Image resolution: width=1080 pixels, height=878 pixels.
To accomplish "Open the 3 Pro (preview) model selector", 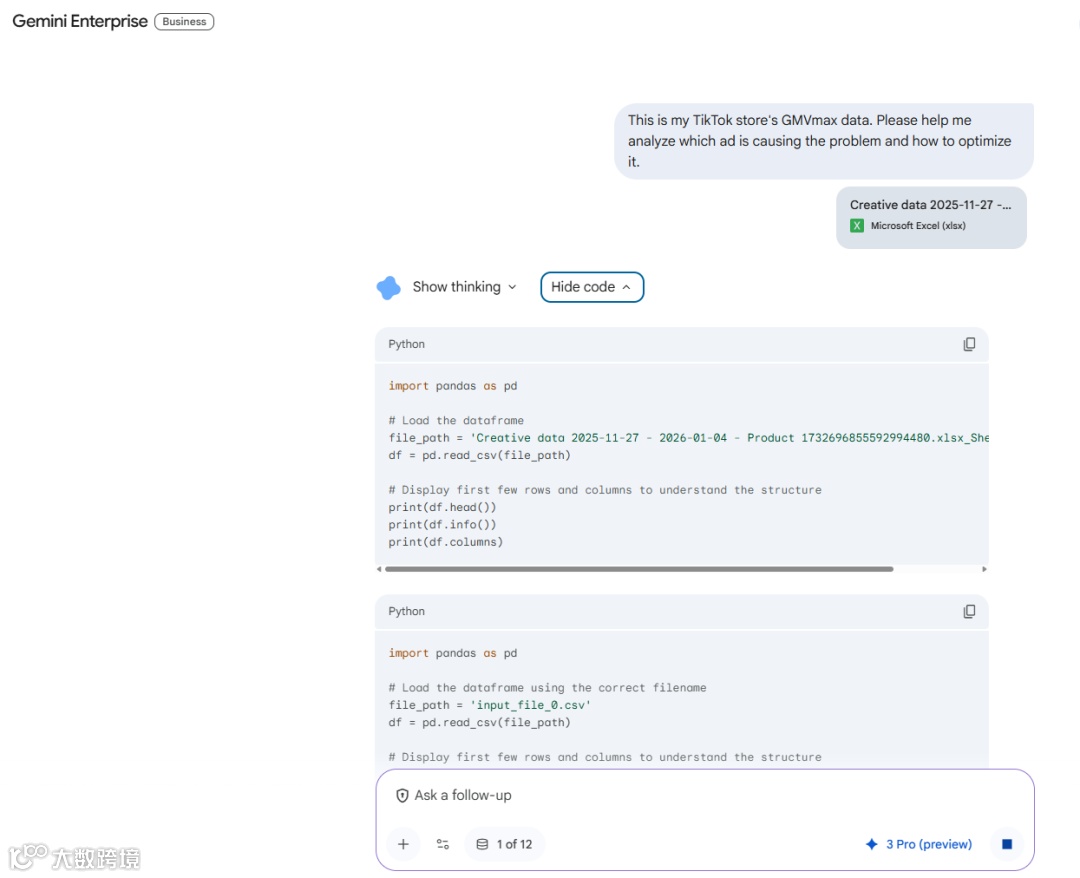I will coord(919,844).
